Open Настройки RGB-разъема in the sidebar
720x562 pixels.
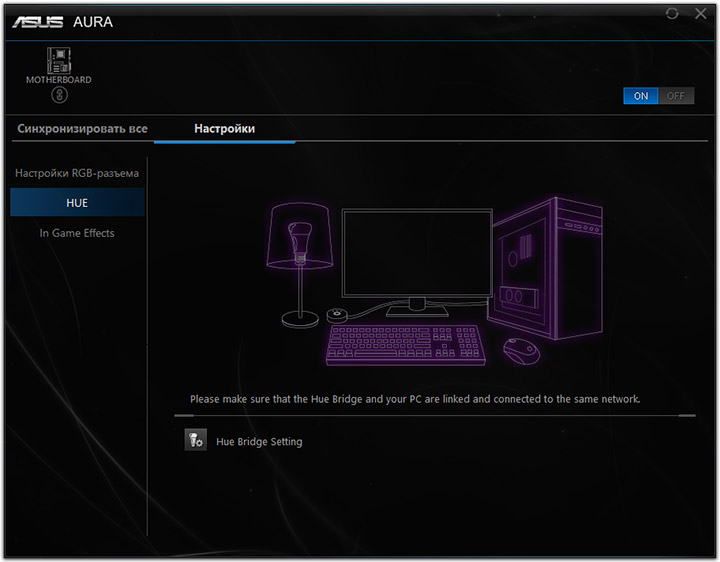(x=77, y=173)
